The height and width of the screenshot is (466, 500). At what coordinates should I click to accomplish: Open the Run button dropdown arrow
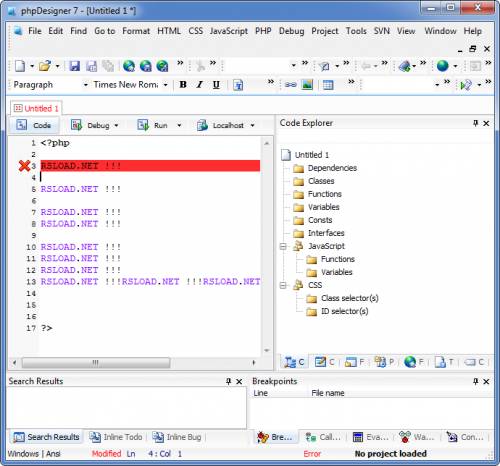pos(179,126)
